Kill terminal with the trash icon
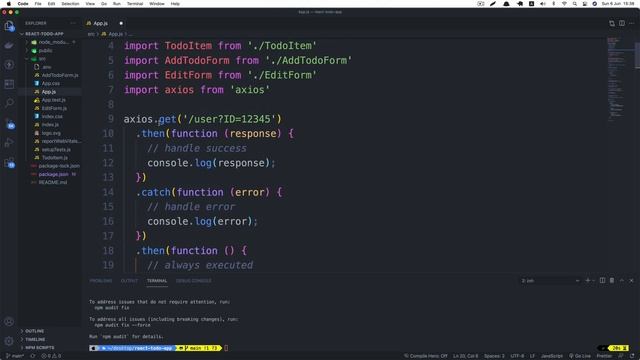Viewport: 640px width, 360px height. coord(612,280)
